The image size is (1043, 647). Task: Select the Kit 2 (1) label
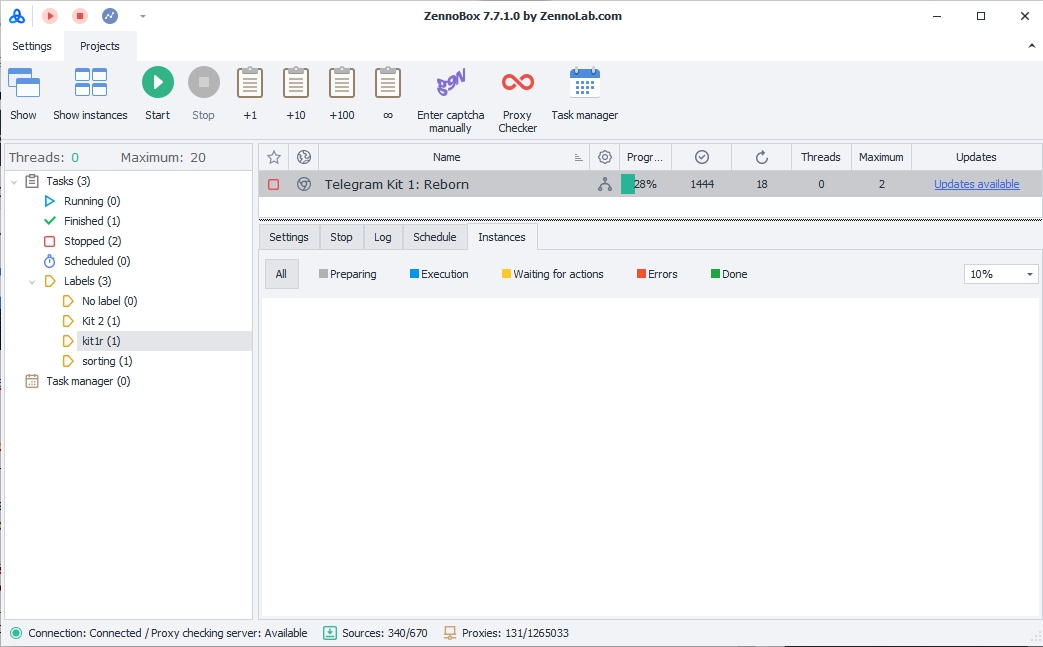coord(101,321)
